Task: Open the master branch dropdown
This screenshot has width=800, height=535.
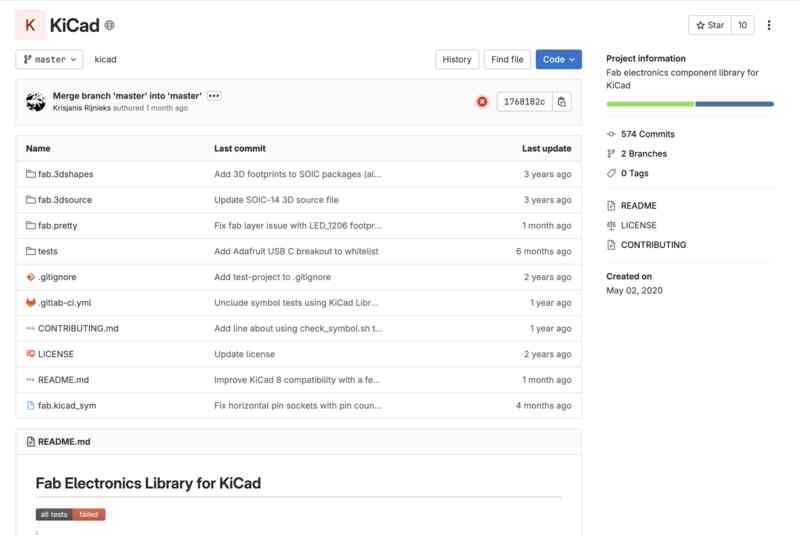Action: click(49, 60)
